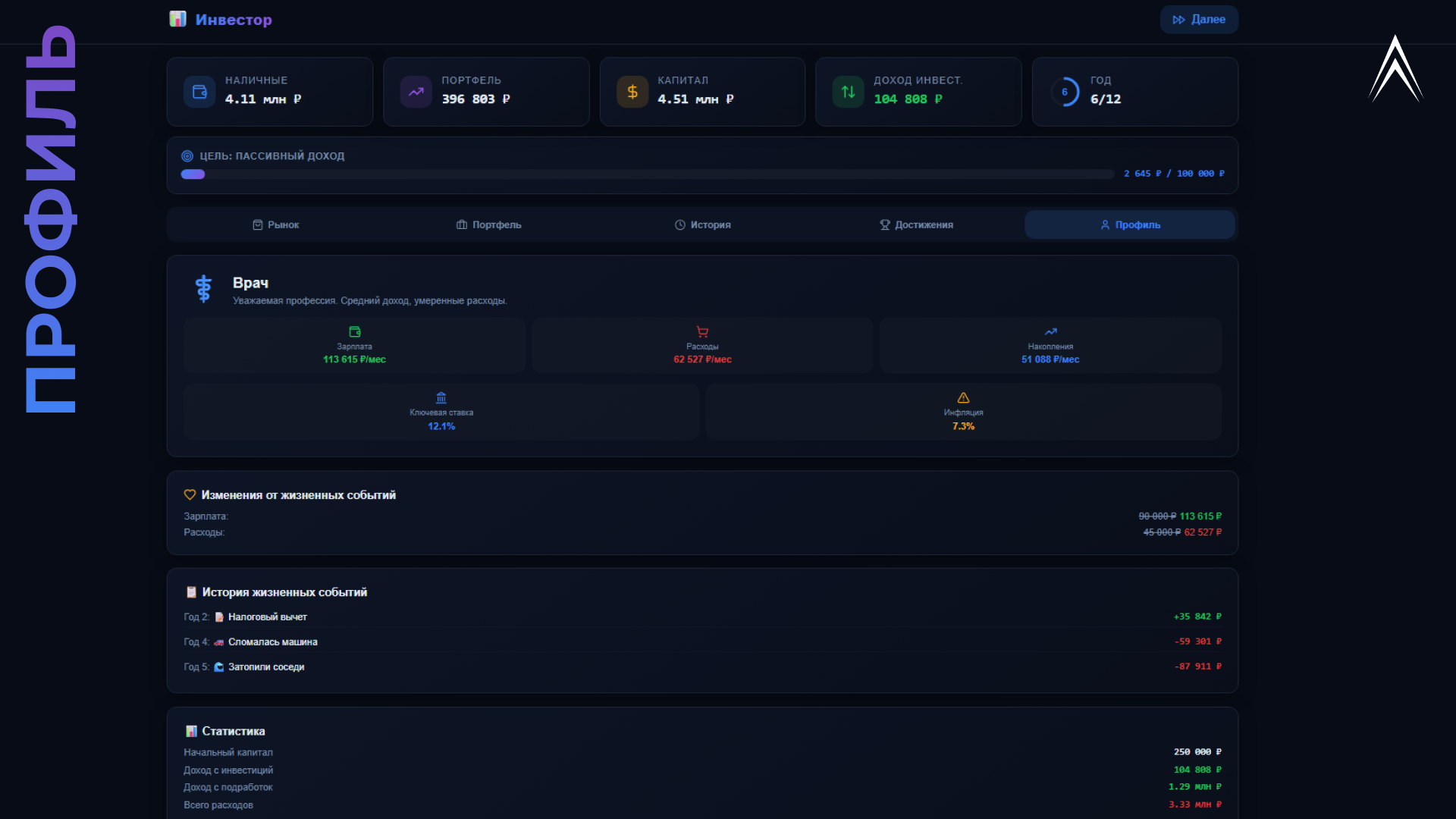This screenshot has height=819, width=1456.
Task: Switch to the Портфель tab
Action: click(x=489, y=225)
